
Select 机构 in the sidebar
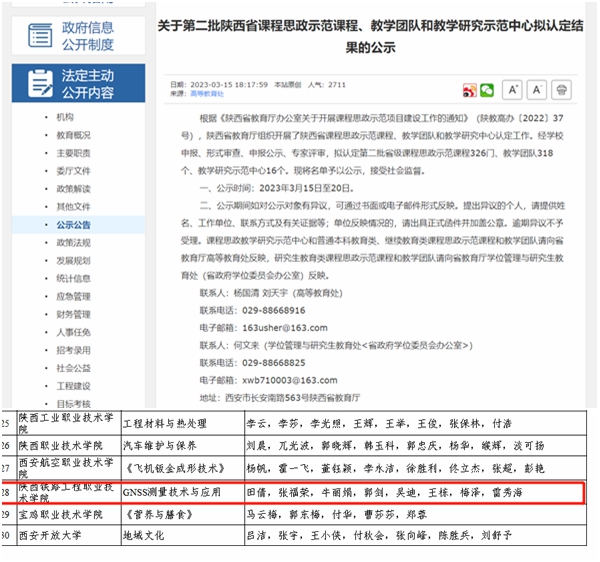65,117
